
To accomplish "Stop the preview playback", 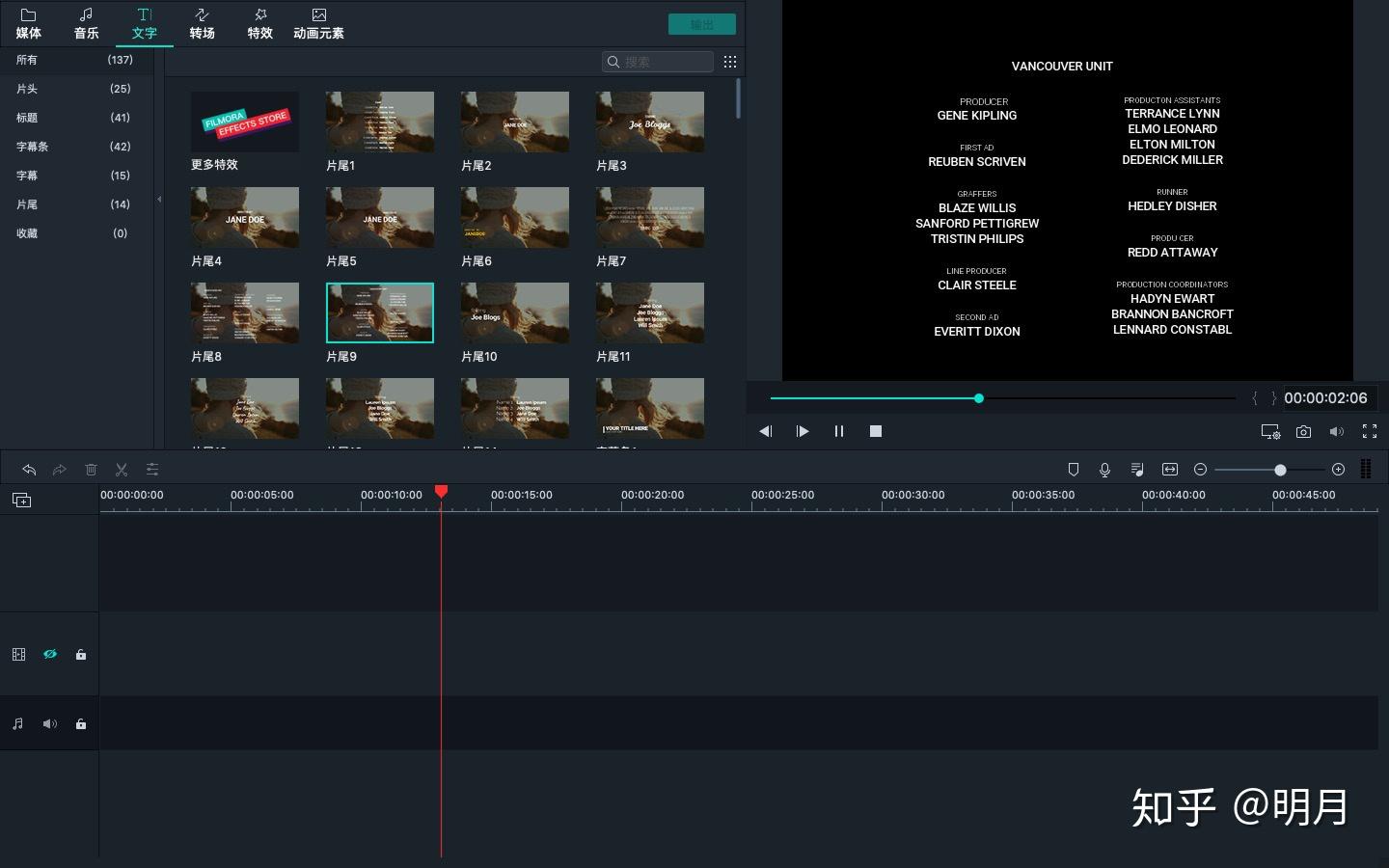I will tap(876, 431).
